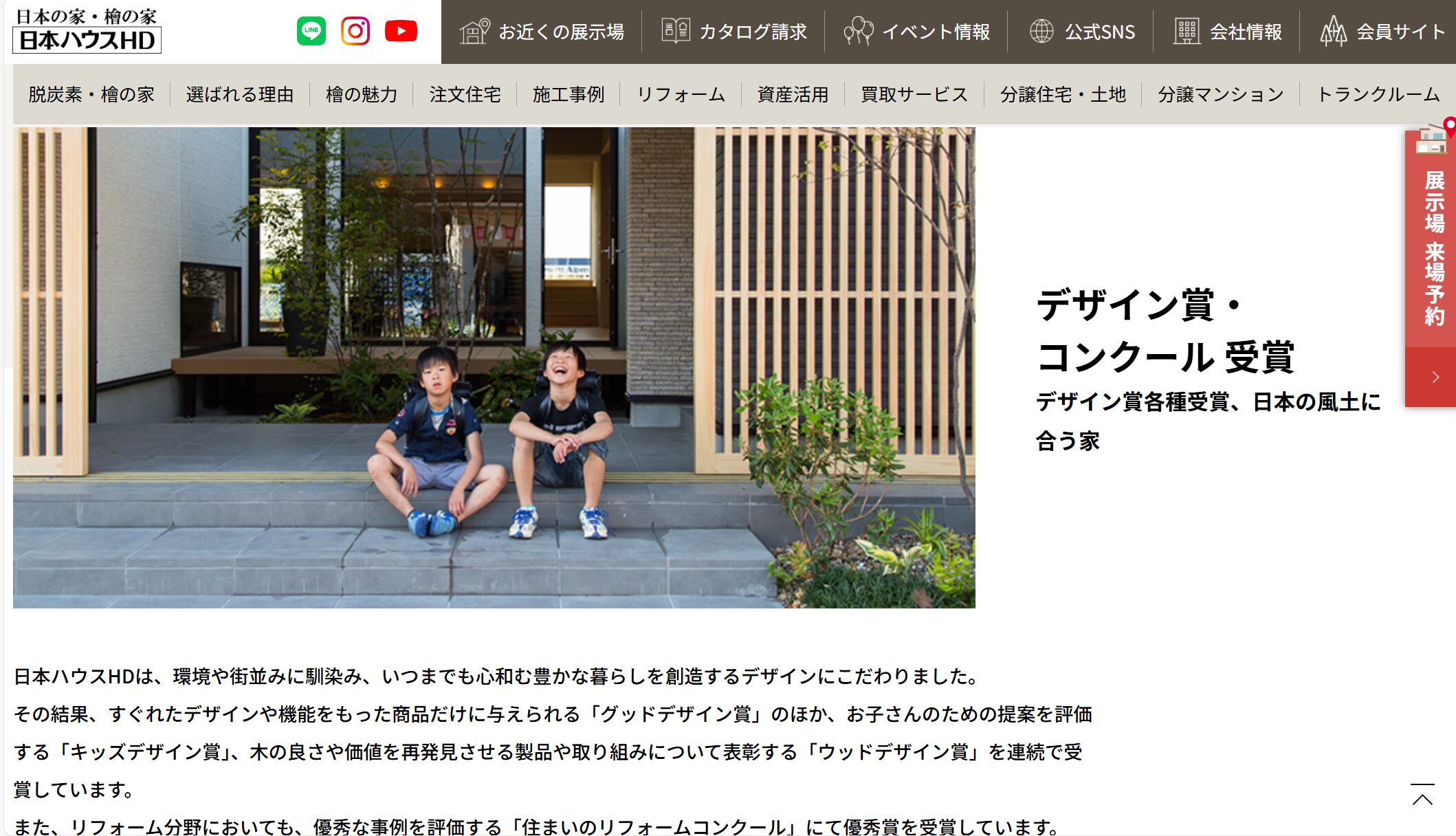The height and width of the screenshot is (836, 1456).
Task: Open the YouTube icon link
Action: click(401, 31)
